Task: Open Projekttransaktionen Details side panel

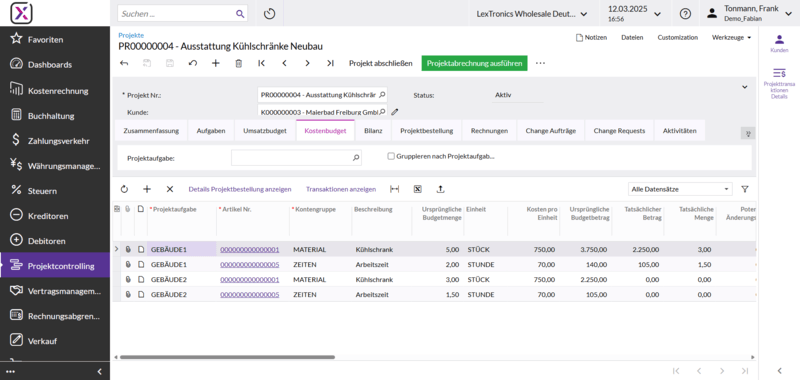Action: coord(779,83)
